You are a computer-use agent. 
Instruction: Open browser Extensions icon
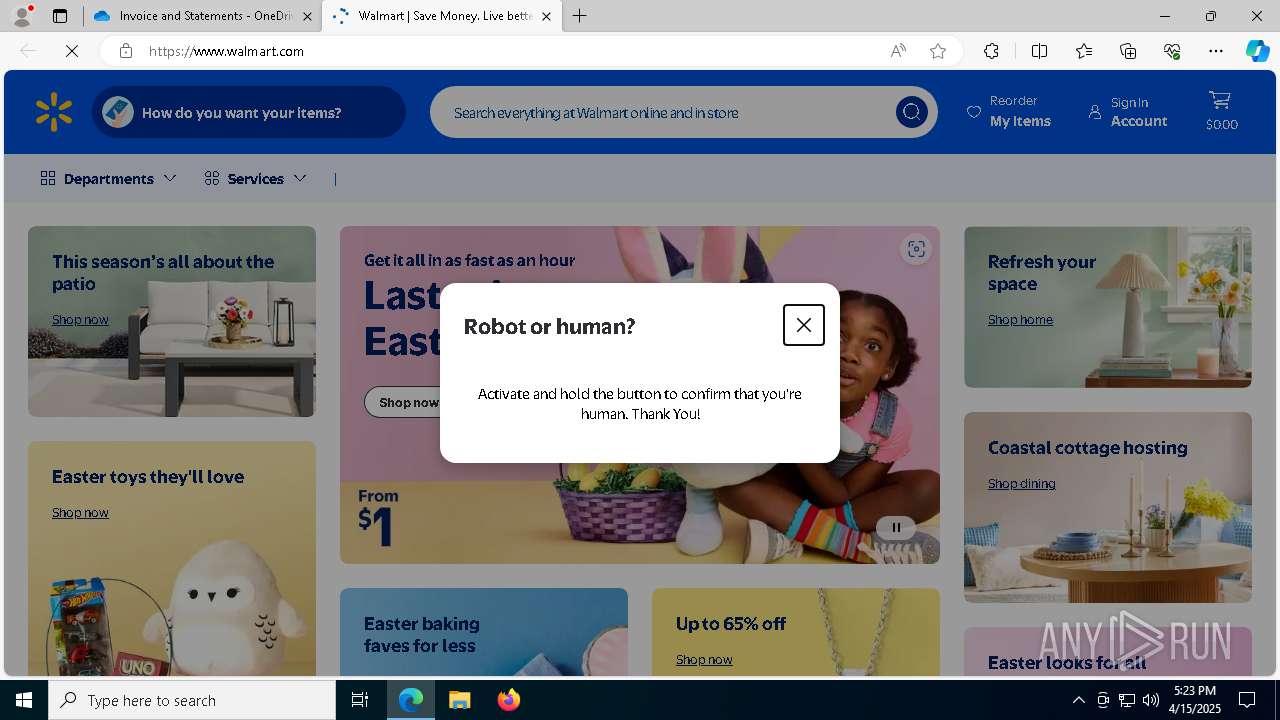click(991, 51)
